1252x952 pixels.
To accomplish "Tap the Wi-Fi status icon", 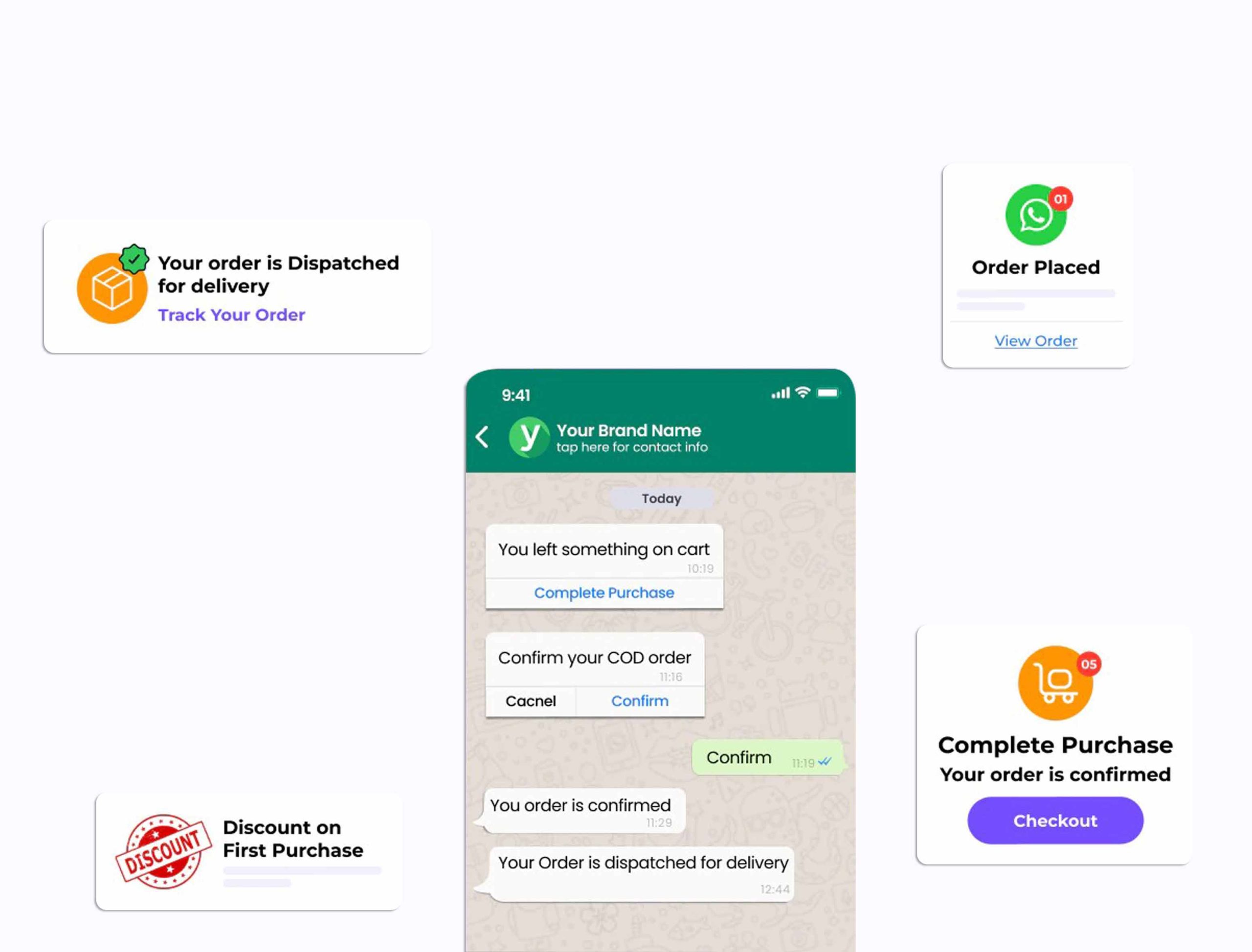I will [x=803, y=392].
